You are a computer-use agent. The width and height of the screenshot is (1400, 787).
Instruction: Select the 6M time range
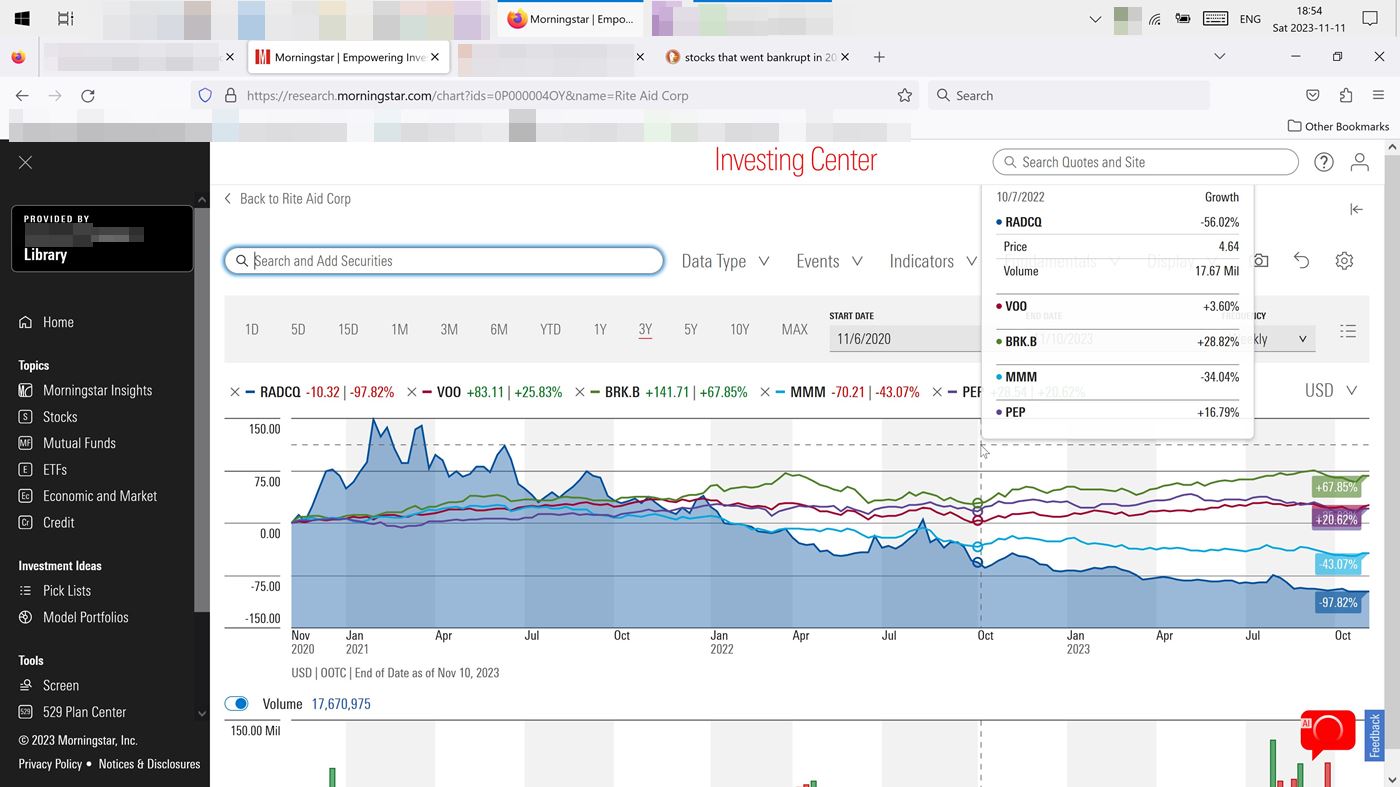(x=499, y=329)
